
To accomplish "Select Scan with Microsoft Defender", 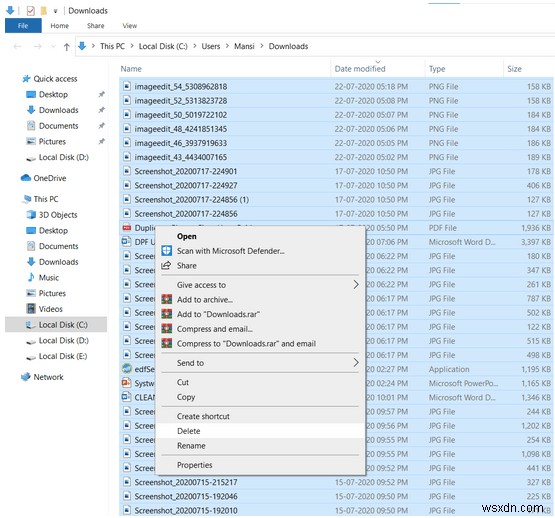I will tap(260, 251).
